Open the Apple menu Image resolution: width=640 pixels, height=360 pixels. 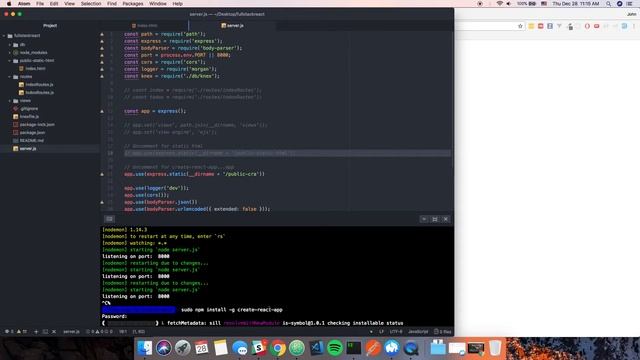[x=9, y=4]
